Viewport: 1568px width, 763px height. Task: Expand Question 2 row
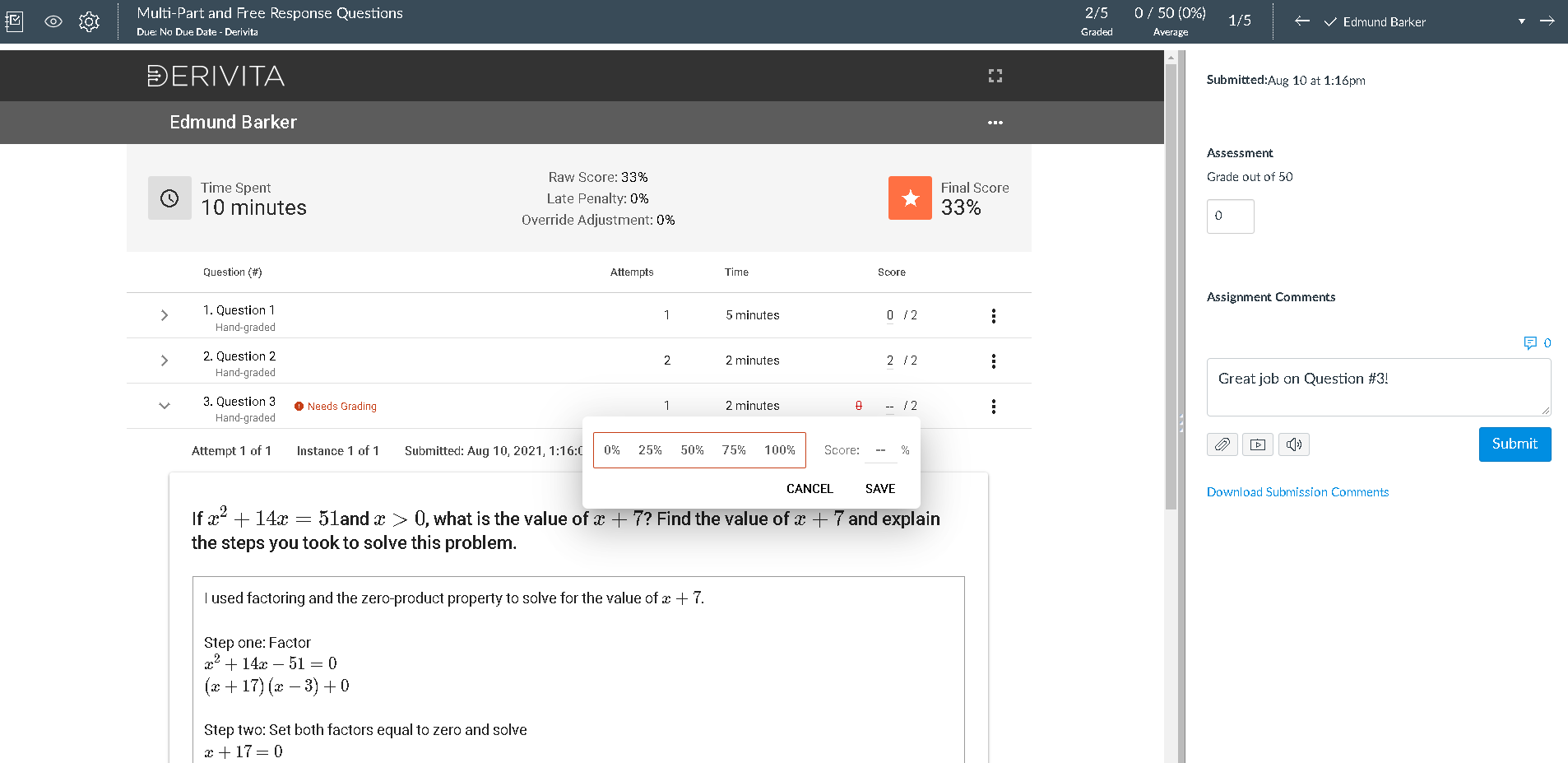point(165,361)
